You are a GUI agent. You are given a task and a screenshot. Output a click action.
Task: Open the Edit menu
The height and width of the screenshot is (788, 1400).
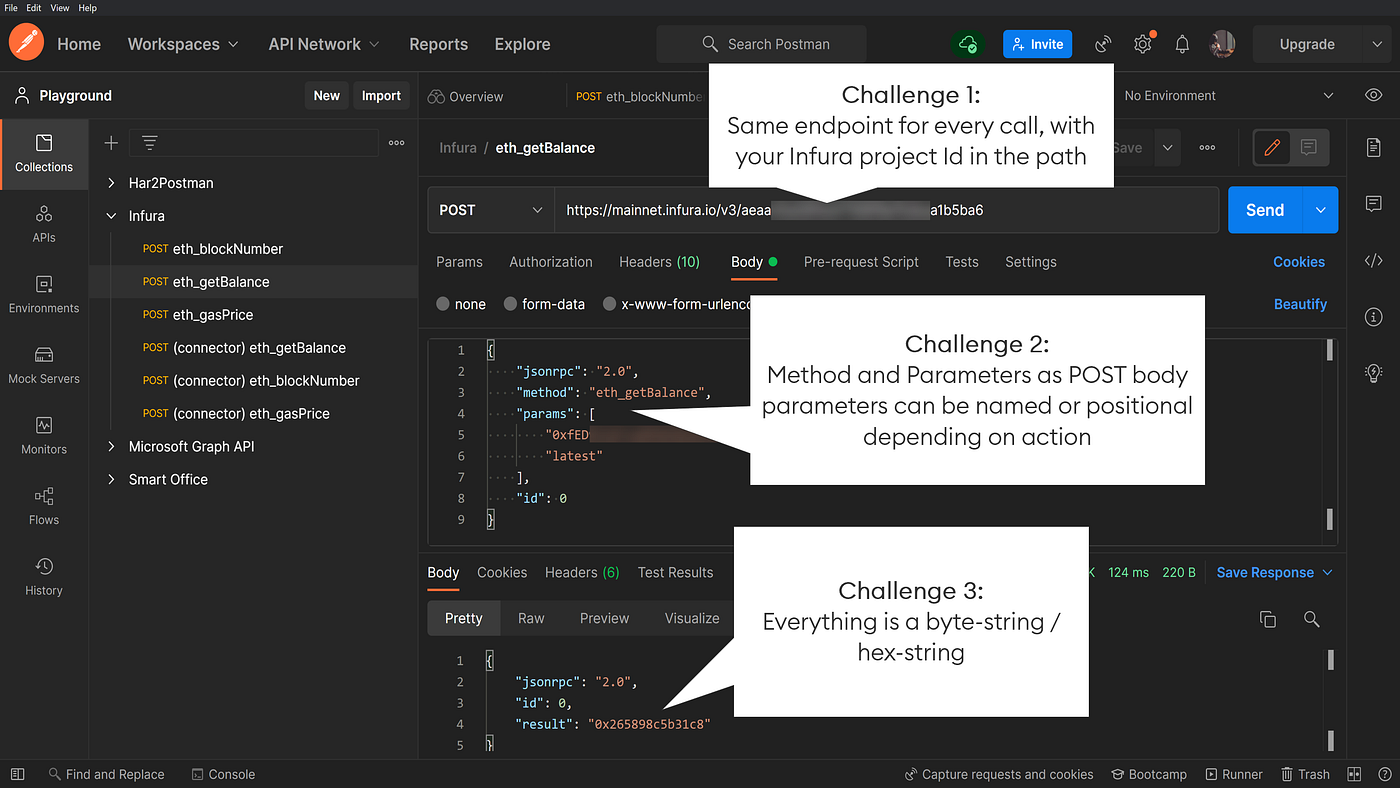click(x=35, y=8)
